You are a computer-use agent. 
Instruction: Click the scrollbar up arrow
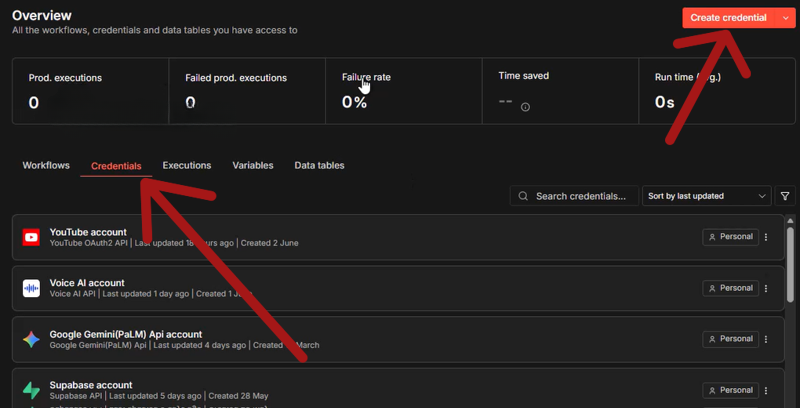click(790, 220)
